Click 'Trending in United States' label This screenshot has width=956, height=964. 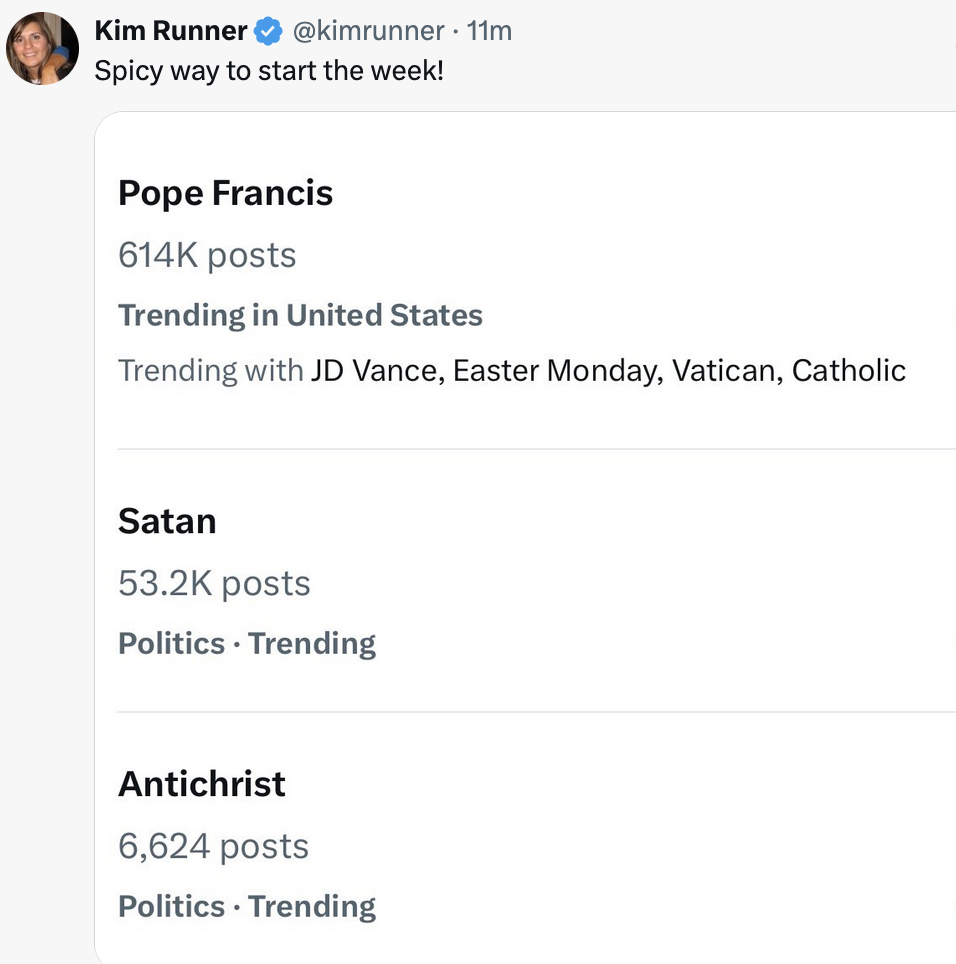coord(300,316)
